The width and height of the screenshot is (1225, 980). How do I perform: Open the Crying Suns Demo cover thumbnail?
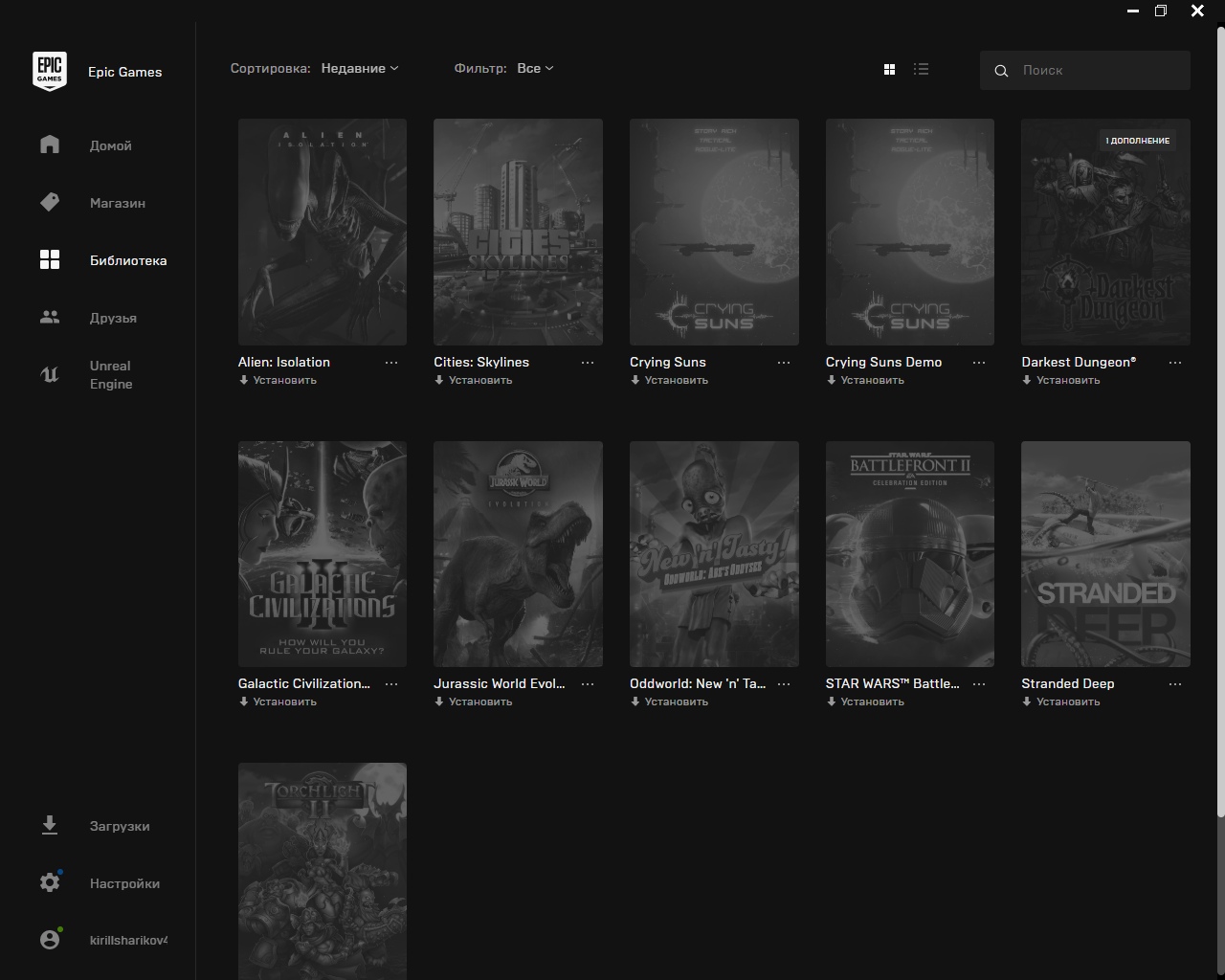(x=910, y=232)
